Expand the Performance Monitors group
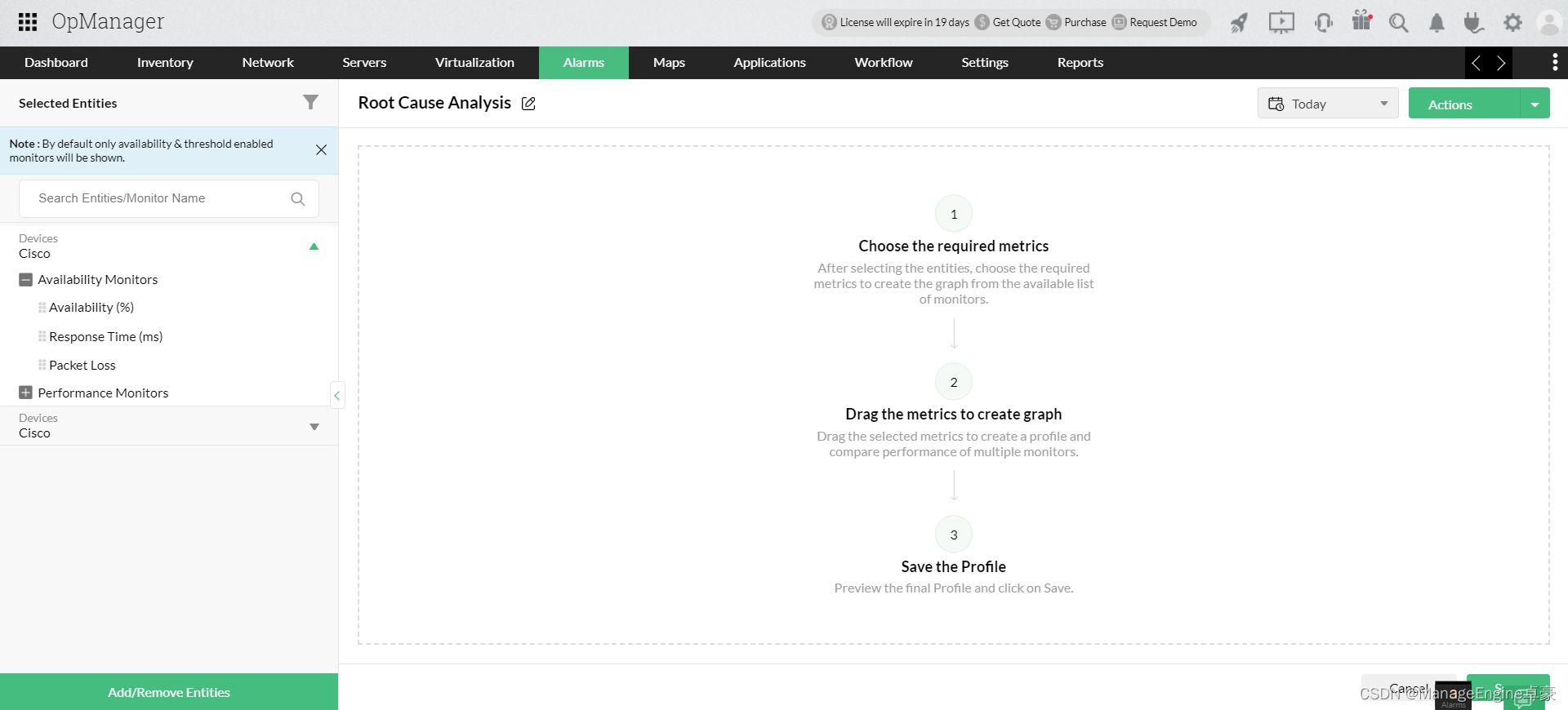 tap(25, 393)
